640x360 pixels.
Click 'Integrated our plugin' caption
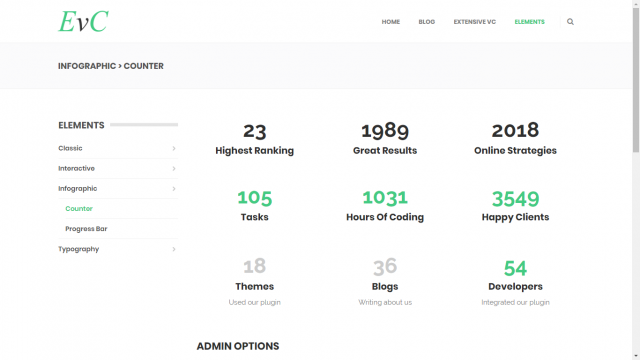pyautogui.click(x=515, y=302)
